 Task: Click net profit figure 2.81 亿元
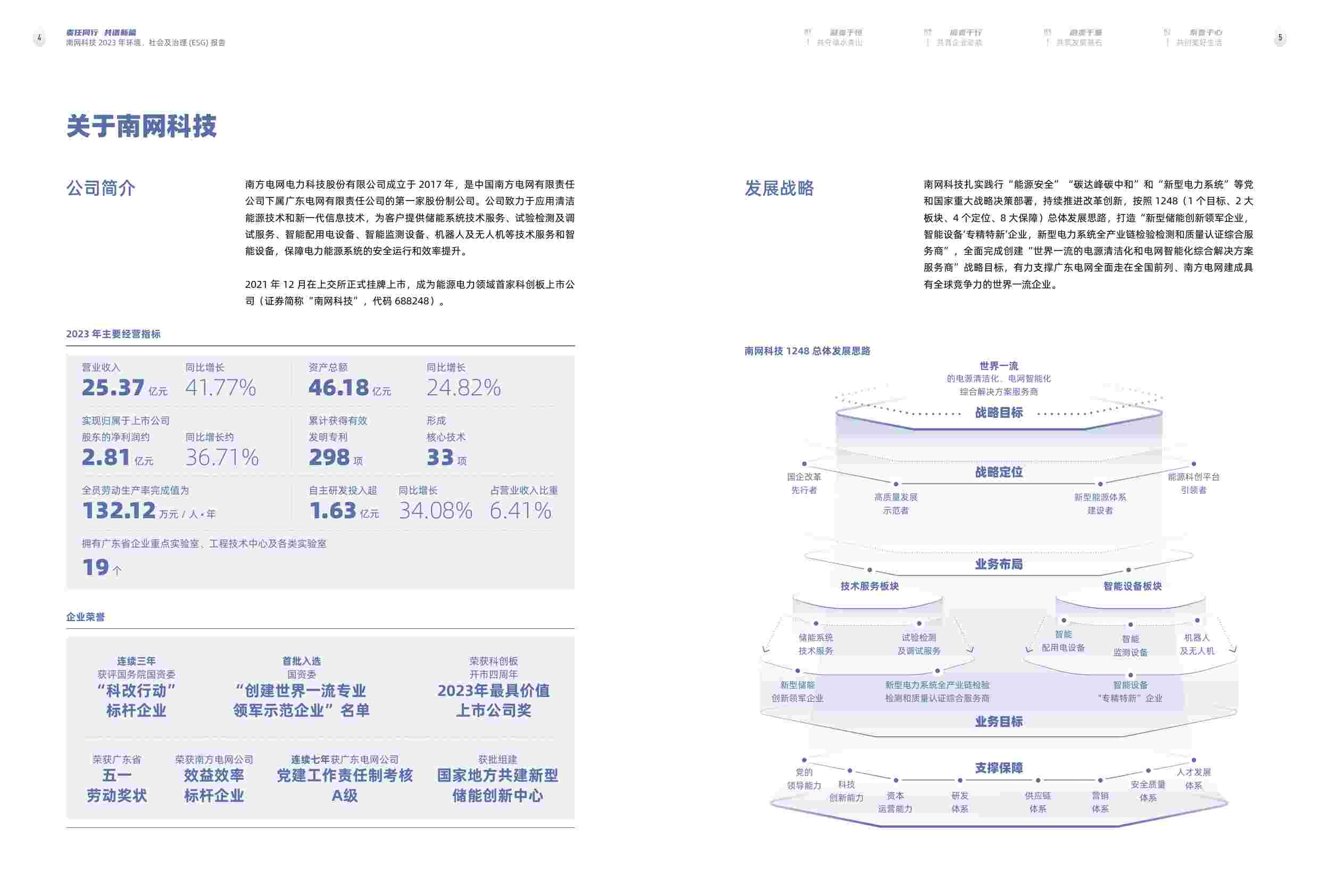[x=118, y=458]
